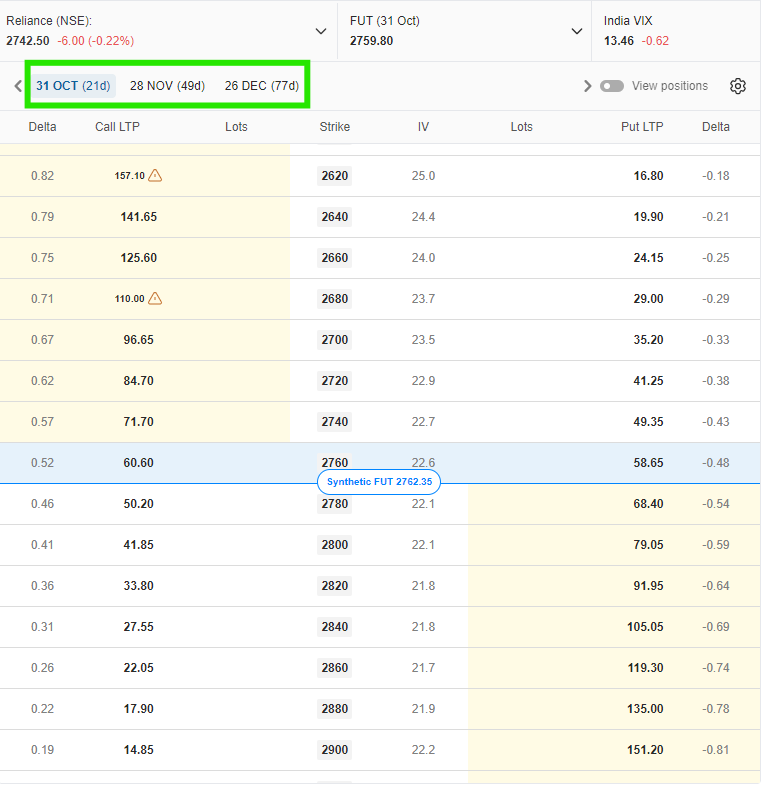
Task: Select strike 2700
Action: click(x=335, y=340)
